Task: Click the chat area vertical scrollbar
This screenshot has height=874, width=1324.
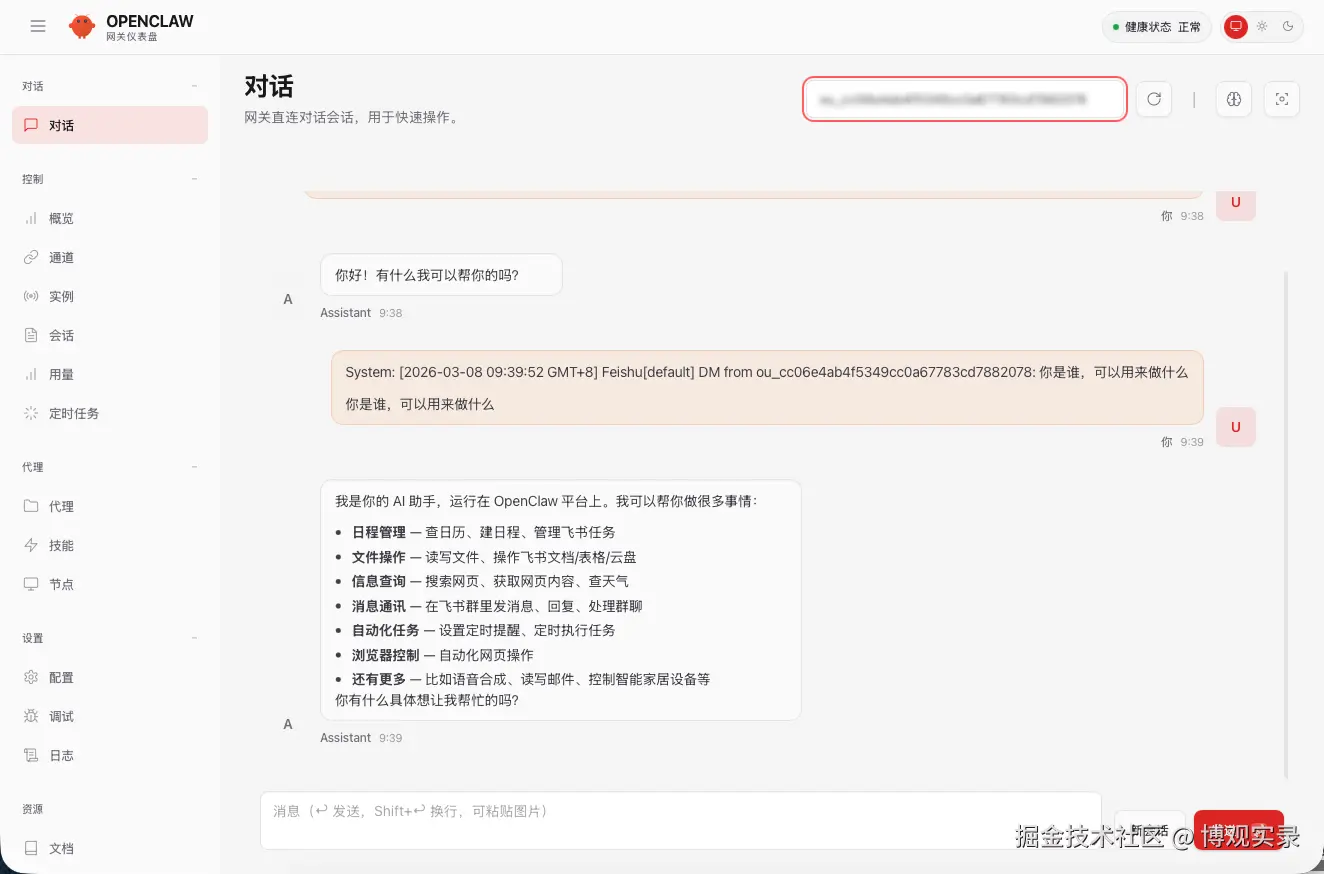Action: click(1286, 525)
